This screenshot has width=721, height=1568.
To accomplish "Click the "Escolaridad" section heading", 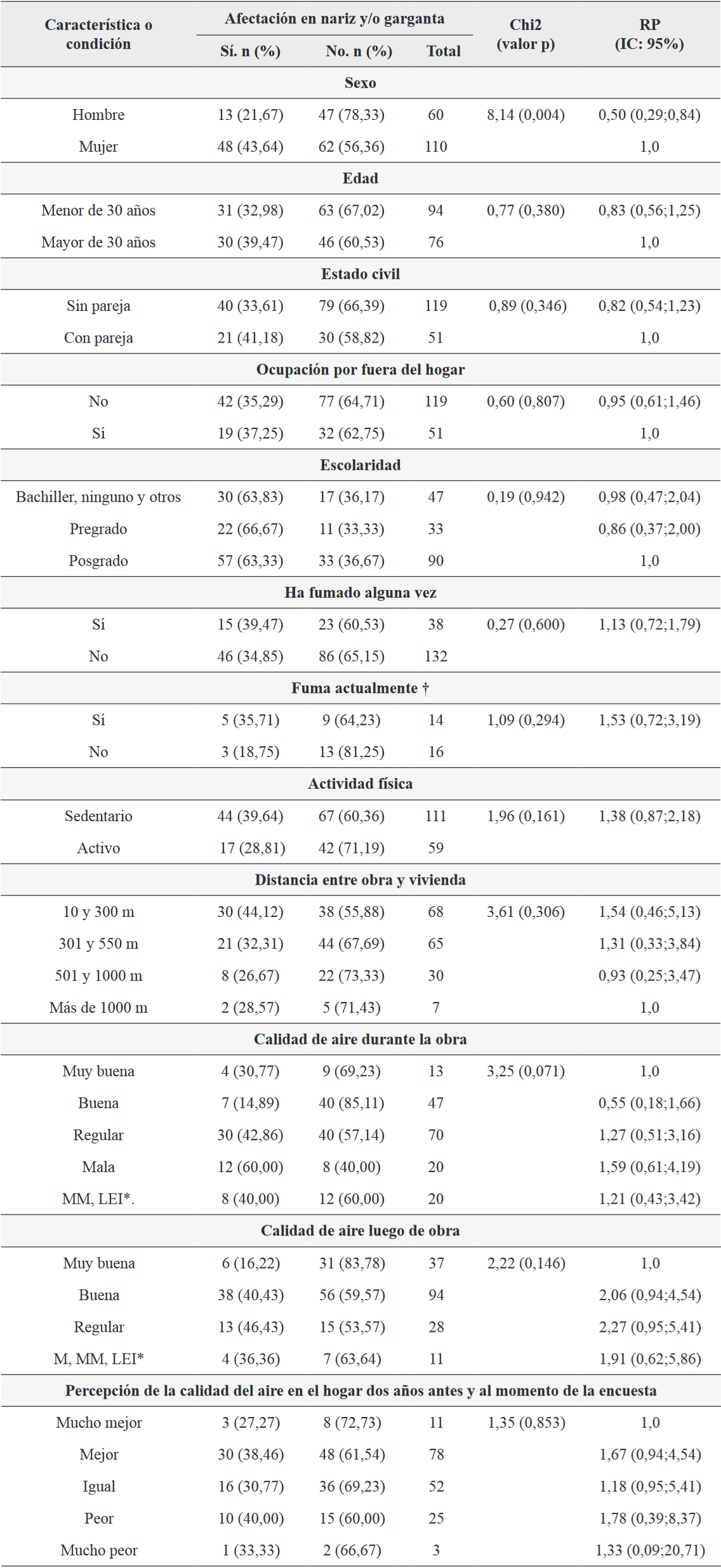I will coord(360,465).
